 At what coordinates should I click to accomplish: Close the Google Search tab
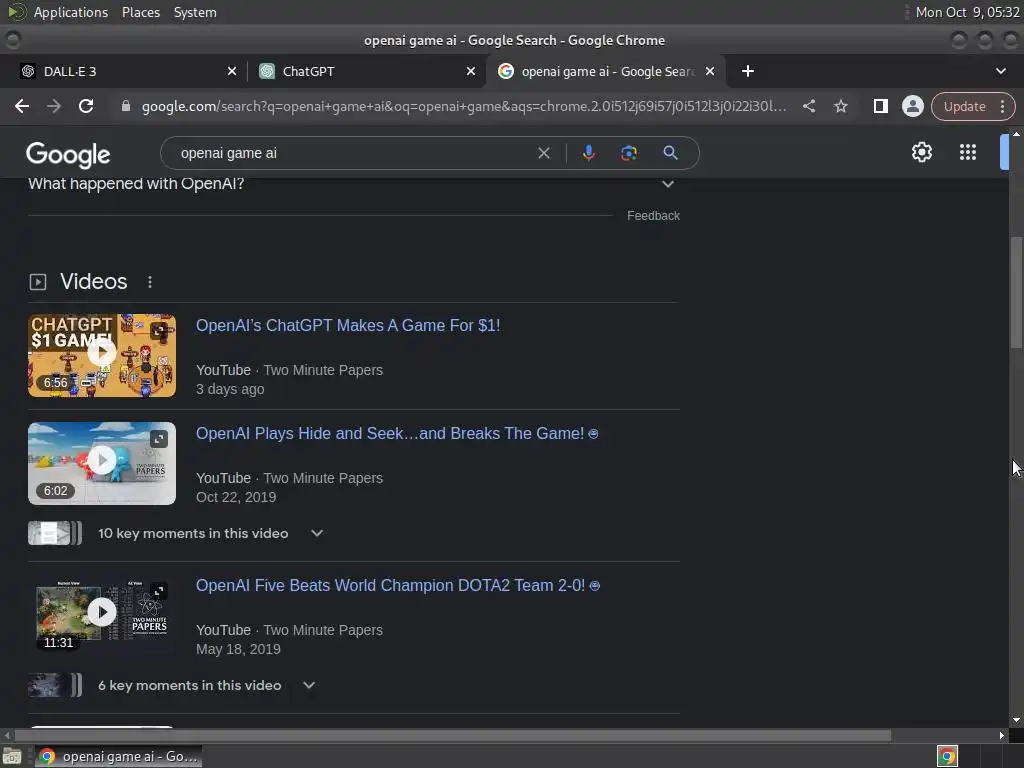point(710,71)
